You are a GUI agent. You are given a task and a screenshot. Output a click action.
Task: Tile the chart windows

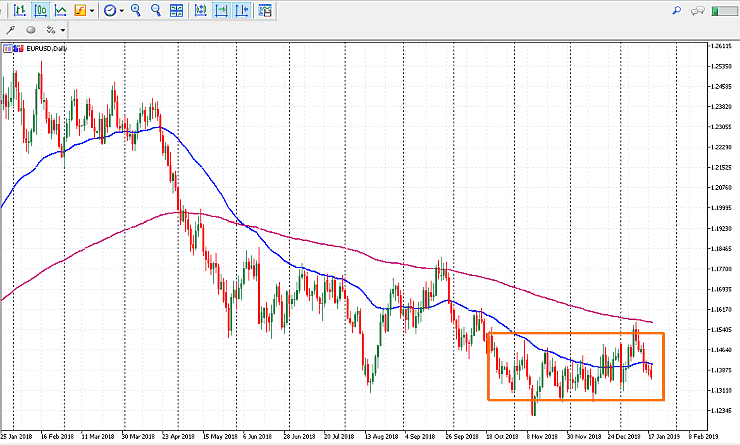pos(176,11)
